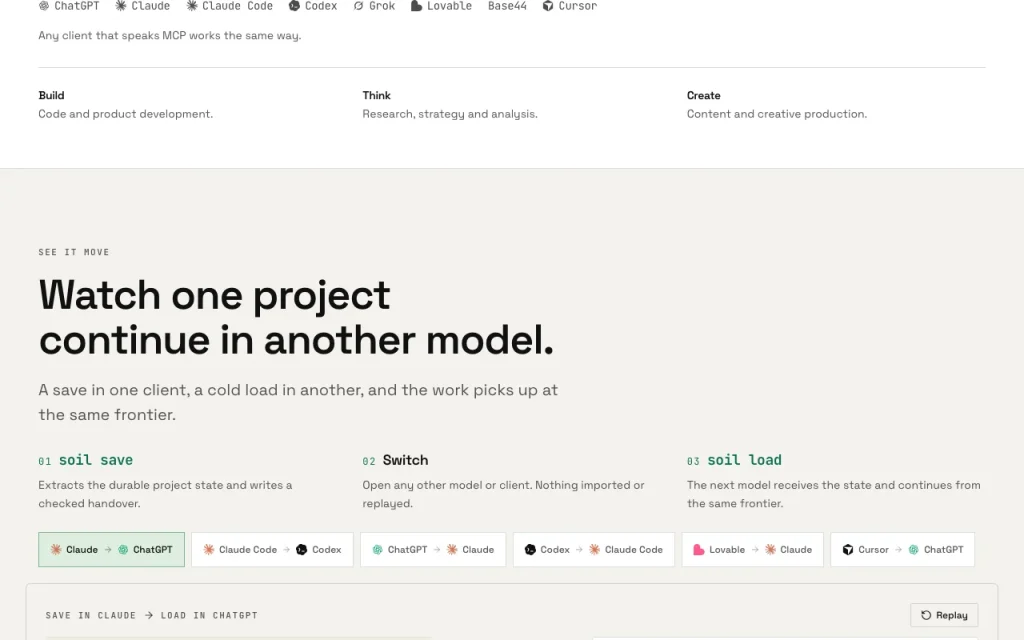Screen dimensions: 1024x640
Task: Click the "soil load" step title
Action: 744,460
